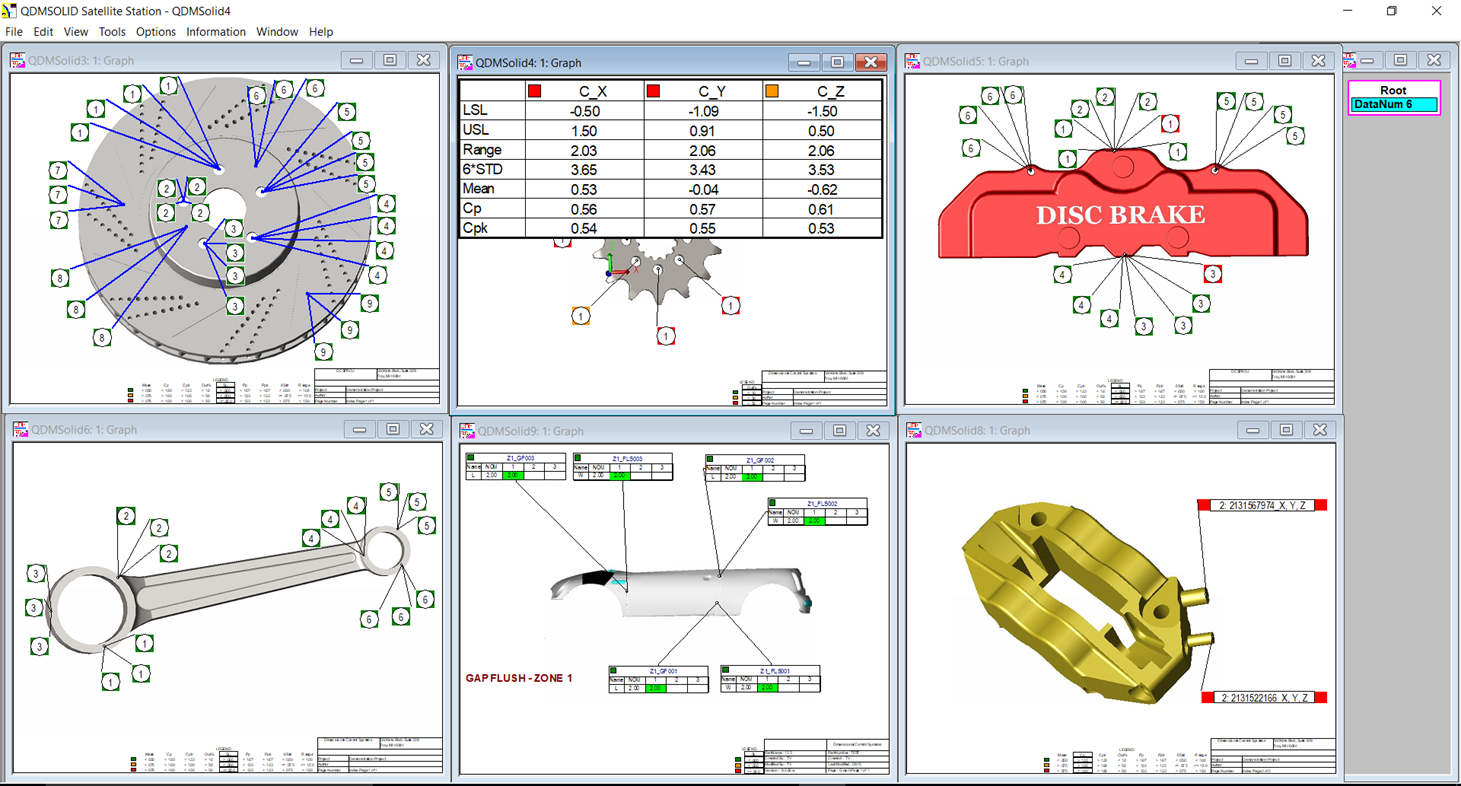Click the green status square on Z1_FLS002 label

pos(772,503)
